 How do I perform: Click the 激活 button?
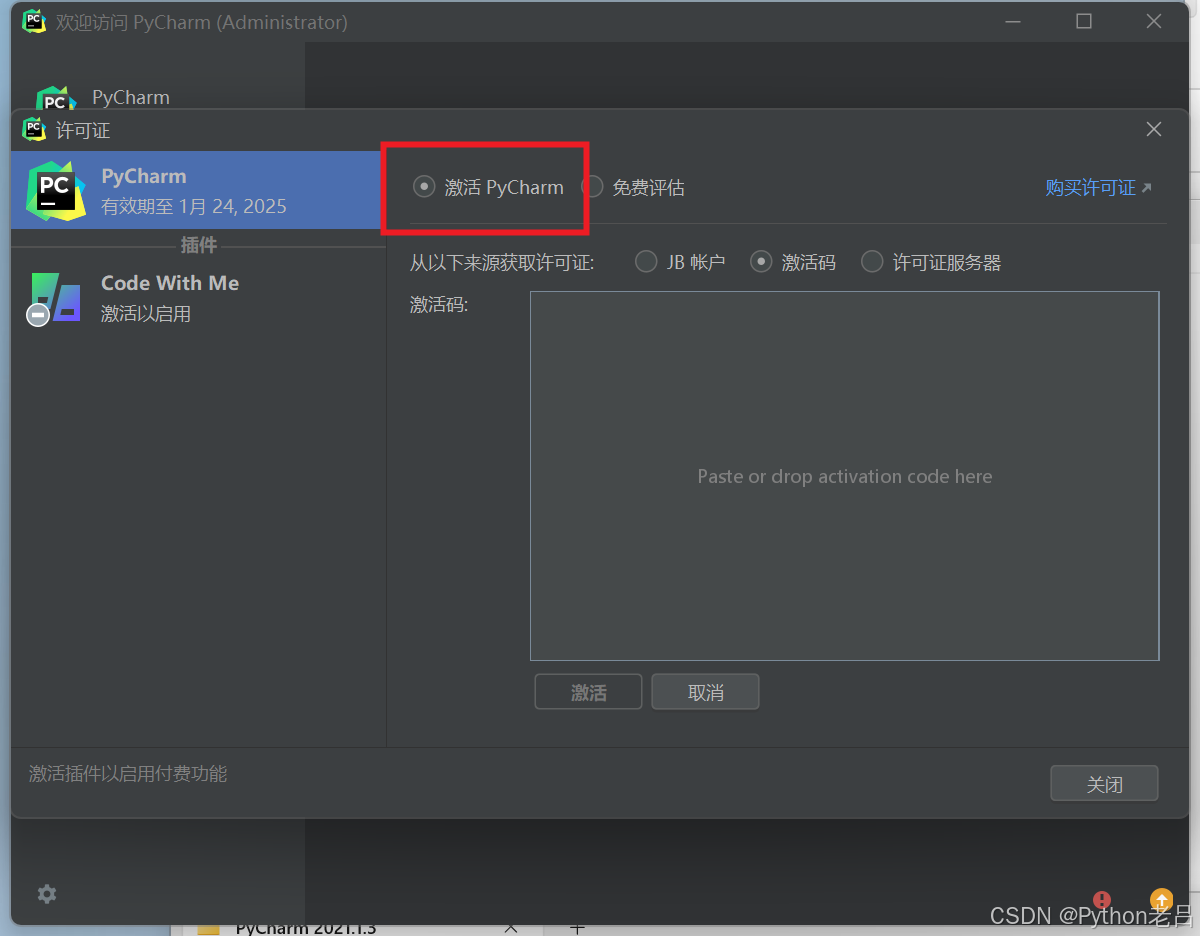[588, 692]
